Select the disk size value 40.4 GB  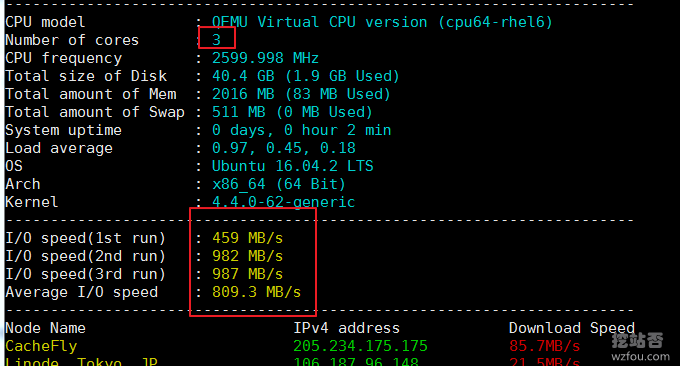[x=243, y=76]
